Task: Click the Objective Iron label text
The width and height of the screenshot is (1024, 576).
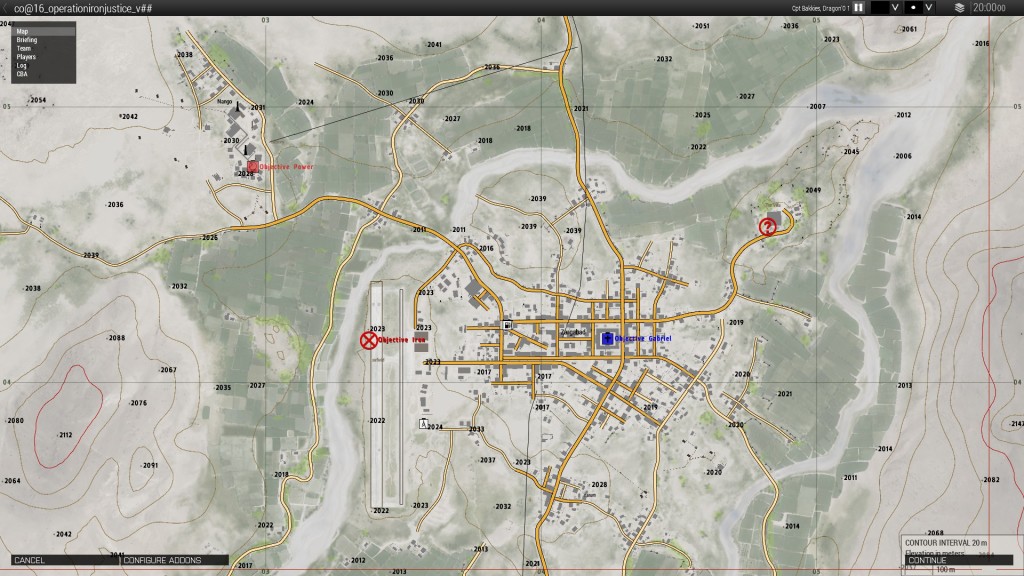Action: pos(402,340)
